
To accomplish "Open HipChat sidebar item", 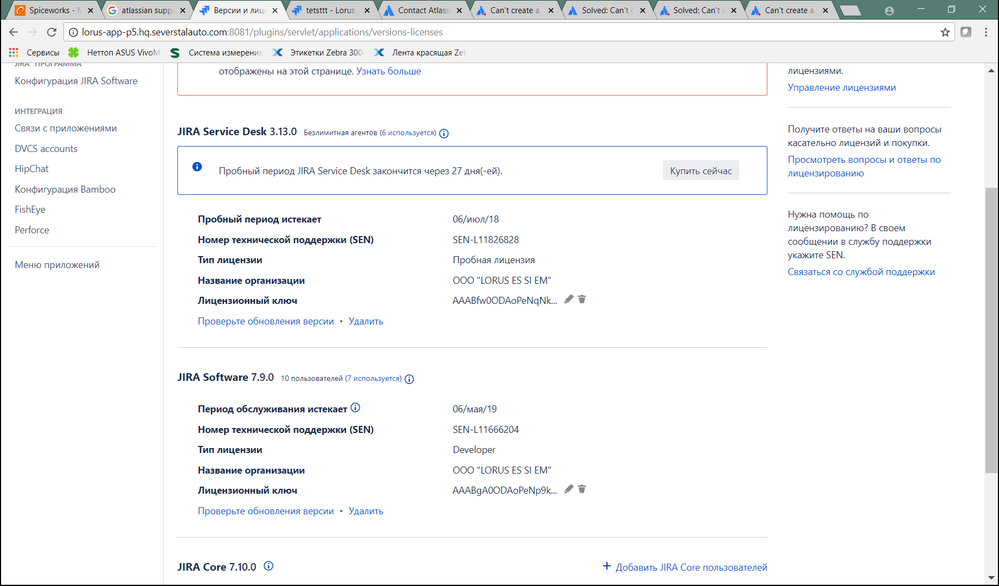I will [x=32, y=169].
